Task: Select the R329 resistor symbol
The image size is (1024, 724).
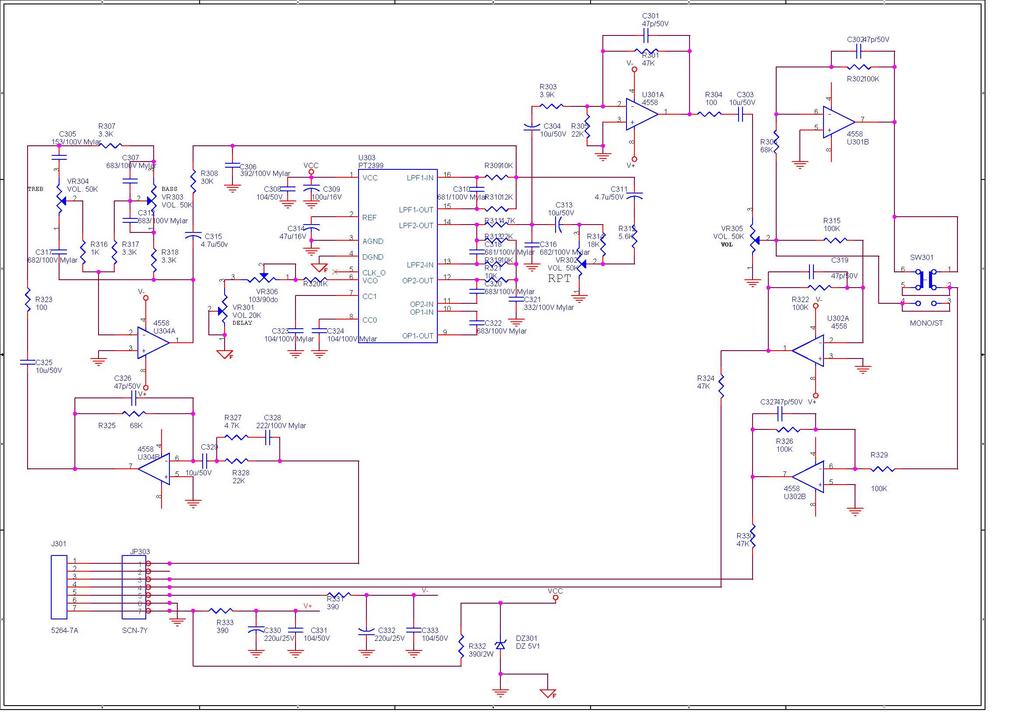Action: click(883, 469)
